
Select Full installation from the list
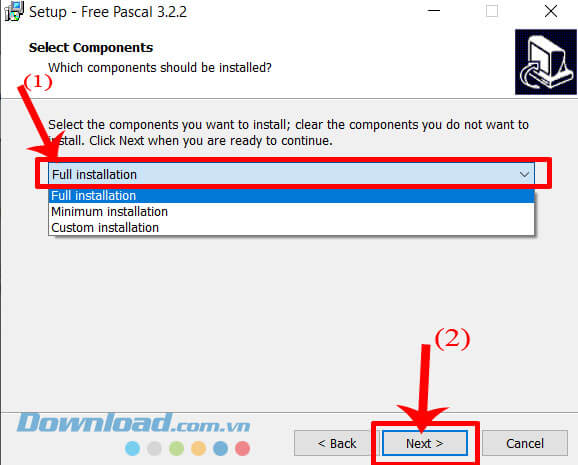(291, 195)
